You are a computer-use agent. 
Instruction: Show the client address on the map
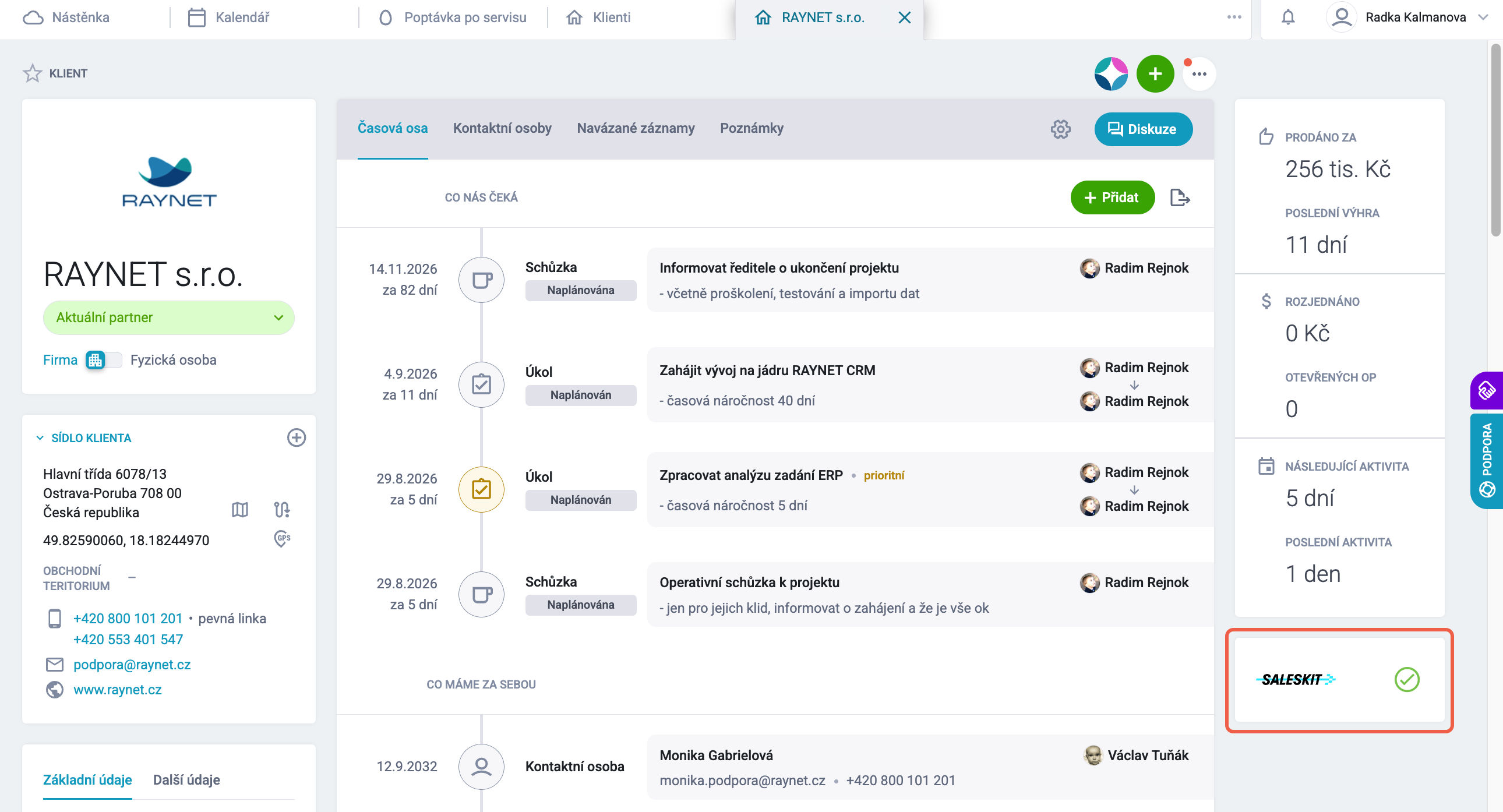tap(240, 510)
